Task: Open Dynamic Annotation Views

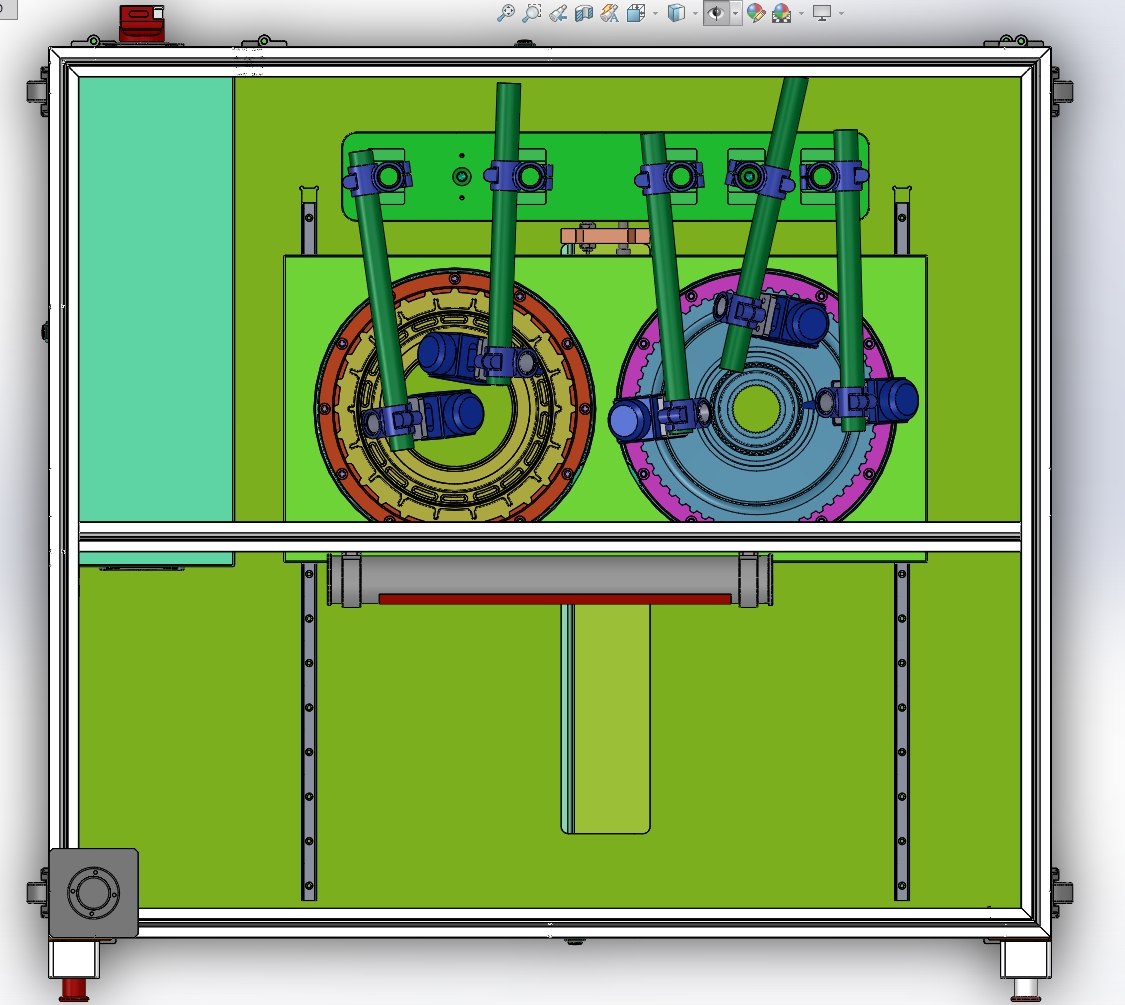Action: pos(609,13)
